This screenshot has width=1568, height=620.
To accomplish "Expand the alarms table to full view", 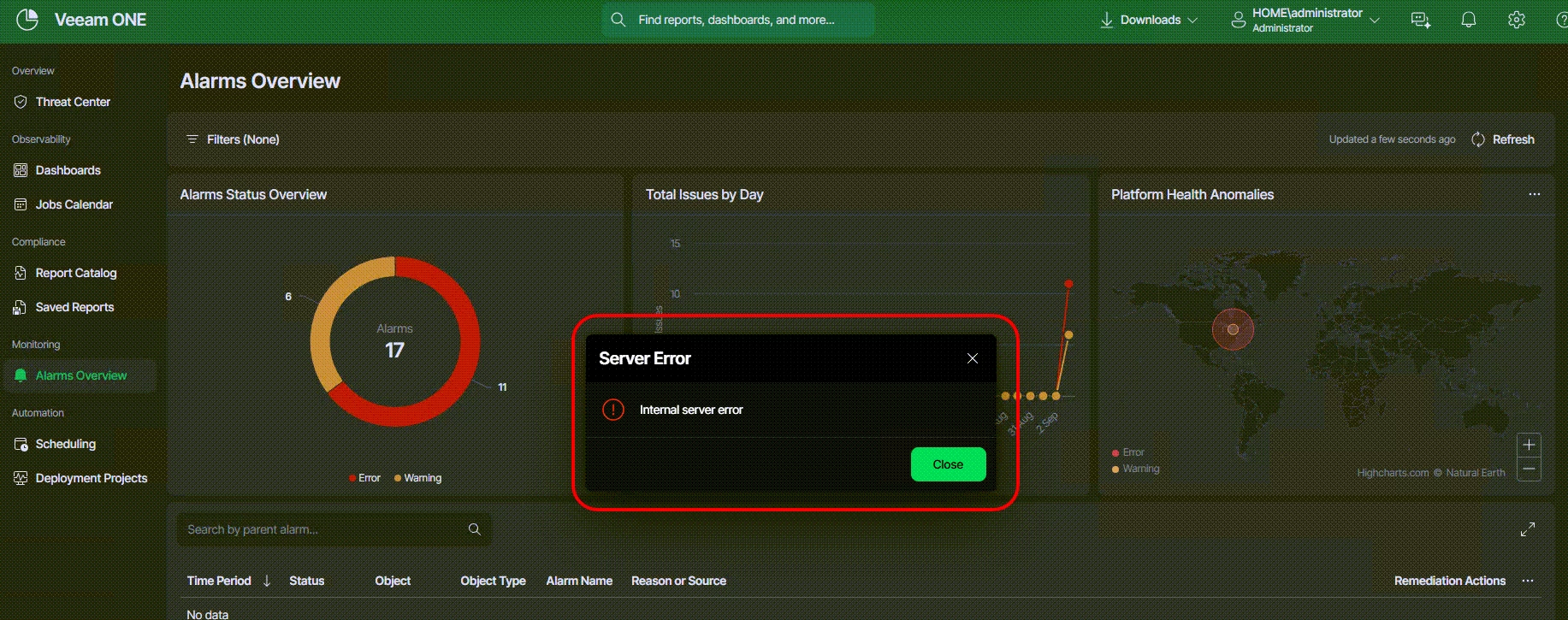I will [1528, 529].
